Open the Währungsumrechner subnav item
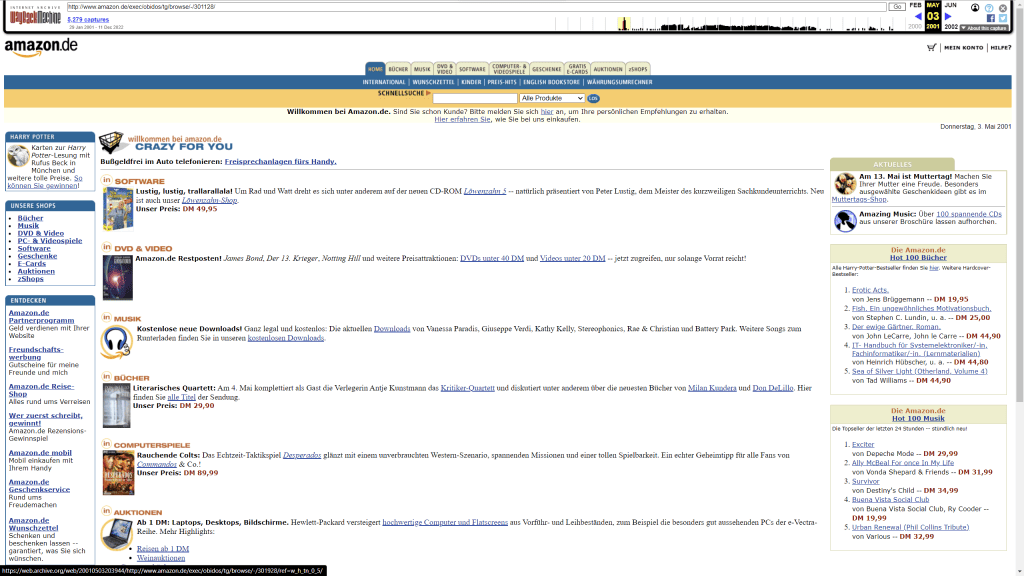The width and height of the screenshot is (1024, 576). point(620,82)
